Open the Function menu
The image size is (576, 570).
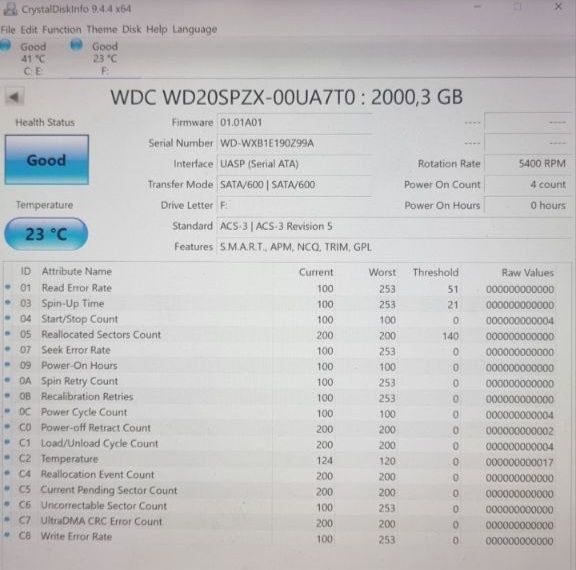(x=62, y=29)
